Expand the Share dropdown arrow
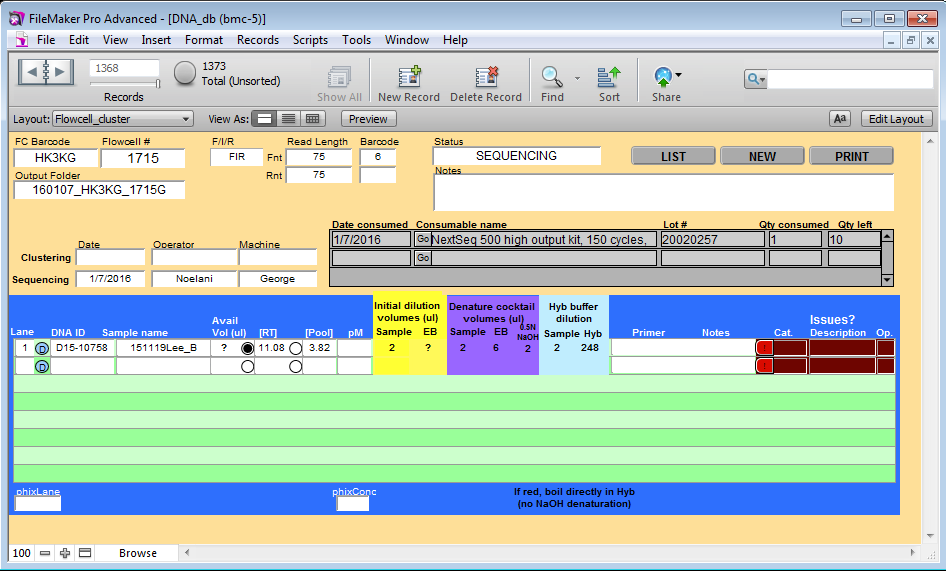The width and height of the screenshot is (946, 571). (679, 75)
